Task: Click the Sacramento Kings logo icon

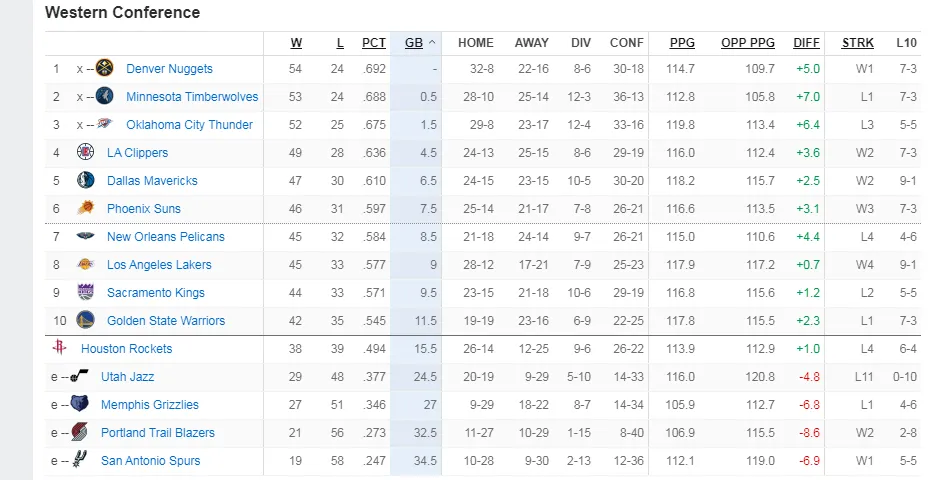Action: tap(85, 293)
